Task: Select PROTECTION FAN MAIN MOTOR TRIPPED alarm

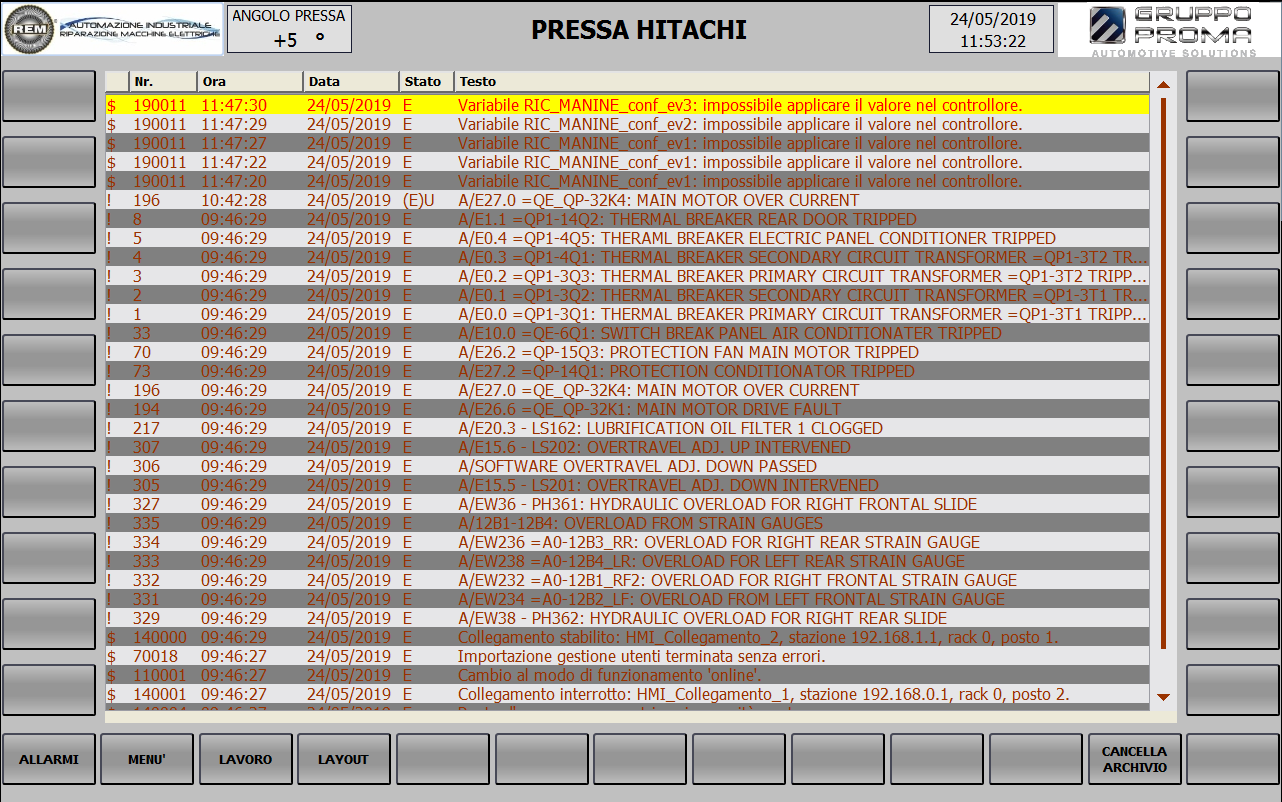Action: pos(627,353)
